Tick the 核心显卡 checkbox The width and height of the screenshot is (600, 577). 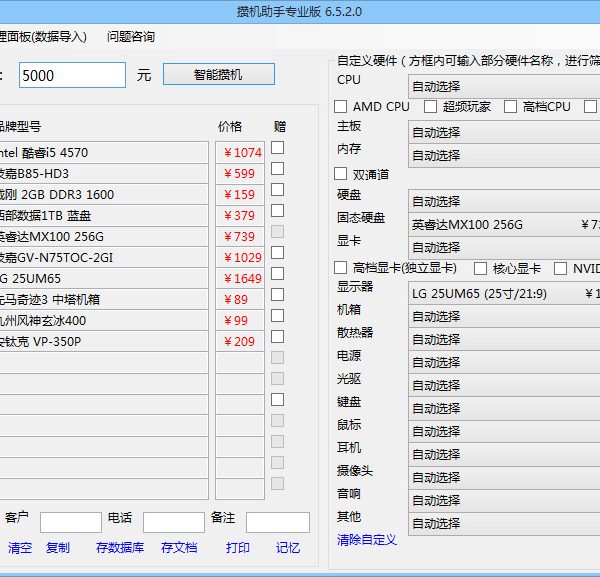click(481, 268)
